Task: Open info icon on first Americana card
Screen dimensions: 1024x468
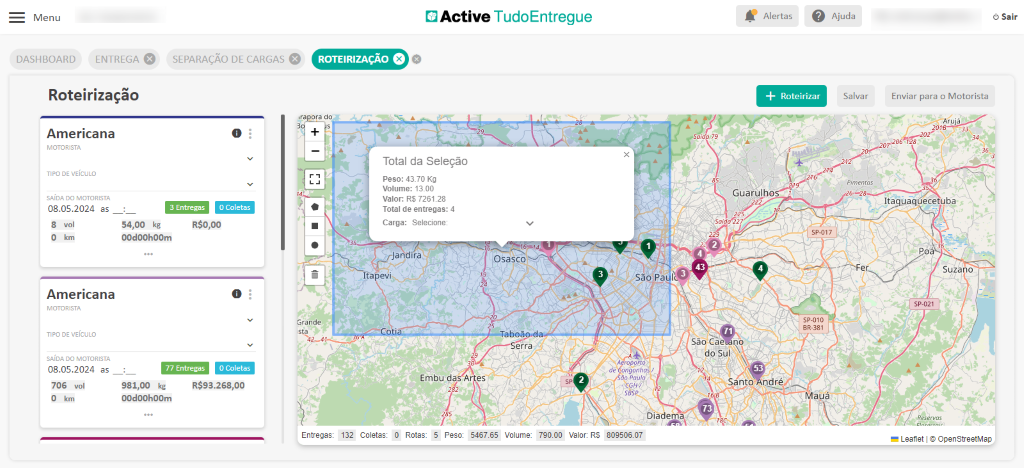Action: pyautogui.click(x=236, y=133)
